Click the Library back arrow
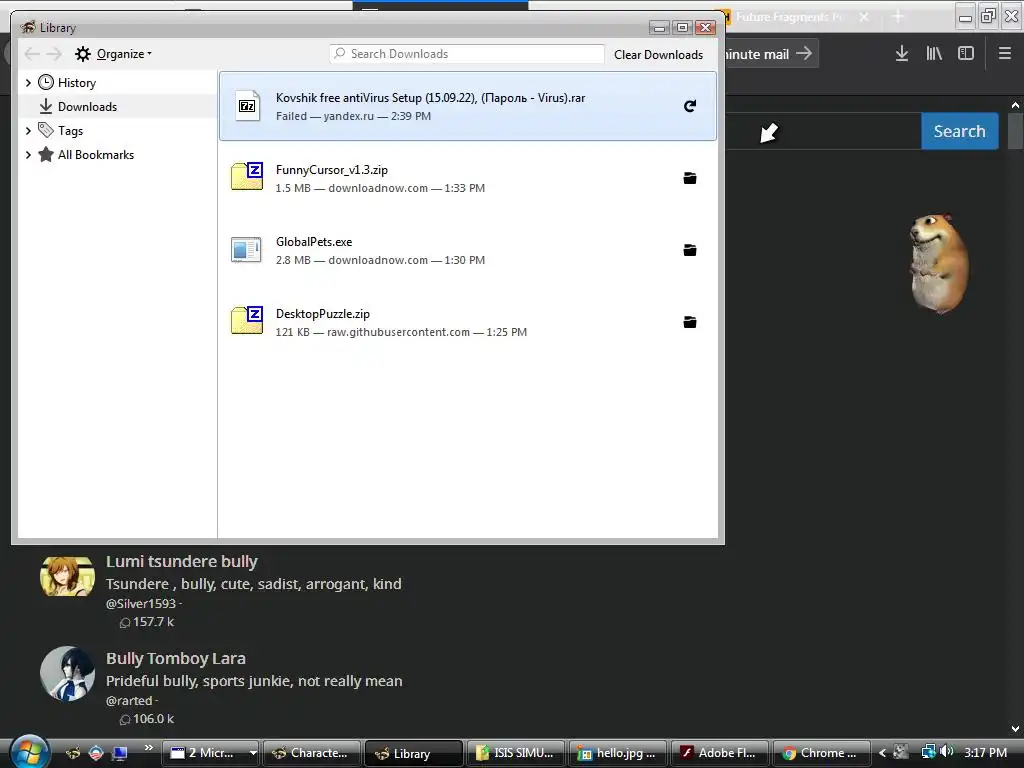This screenshot has width=1024, height=768. [31, 54]
